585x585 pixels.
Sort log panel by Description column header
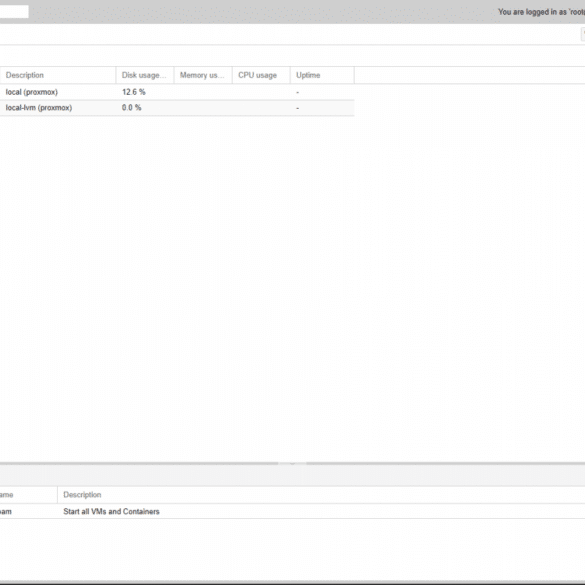[x=321, y=495]
